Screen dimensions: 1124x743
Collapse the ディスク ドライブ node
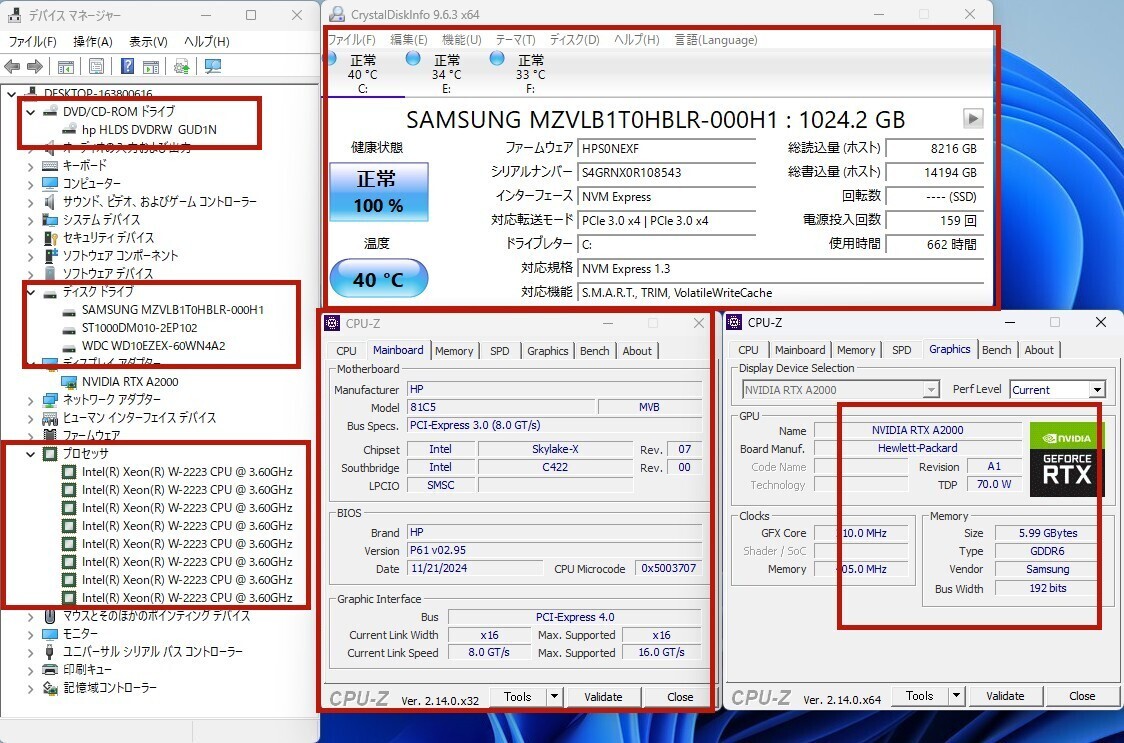coord(30,292)
